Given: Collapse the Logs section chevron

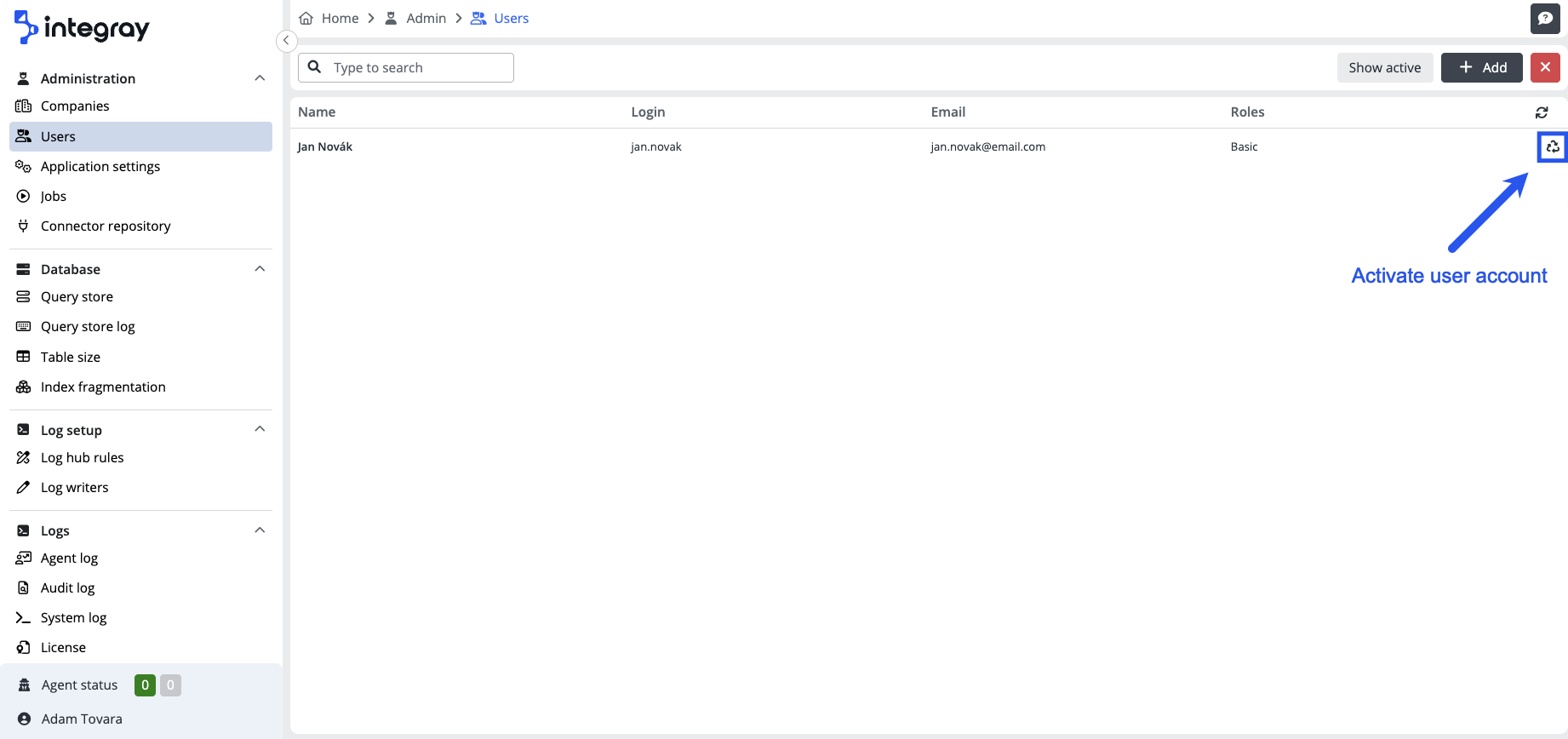Looking at the screenshot, I should [x=260, y=530].
